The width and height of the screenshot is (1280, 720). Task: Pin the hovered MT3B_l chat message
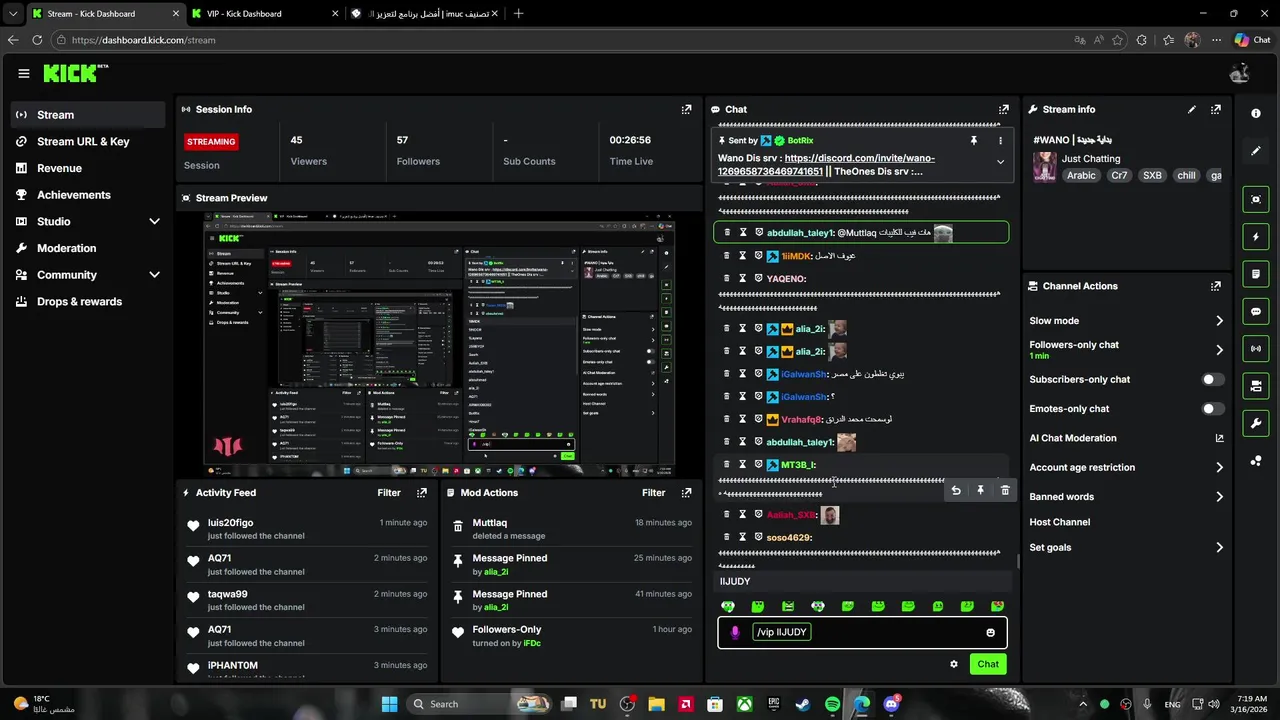(x=980, y=490)
